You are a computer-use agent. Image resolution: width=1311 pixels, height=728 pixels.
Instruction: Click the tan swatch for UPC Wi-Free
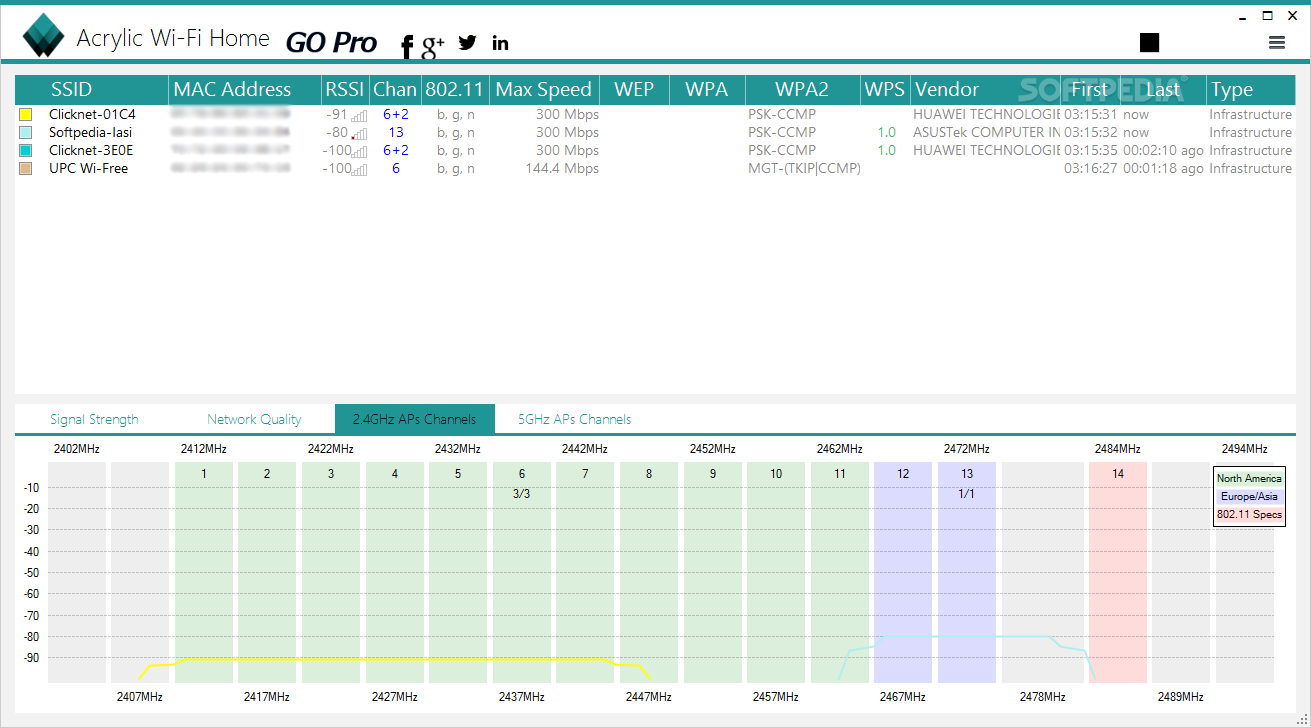tap(25, 169)
